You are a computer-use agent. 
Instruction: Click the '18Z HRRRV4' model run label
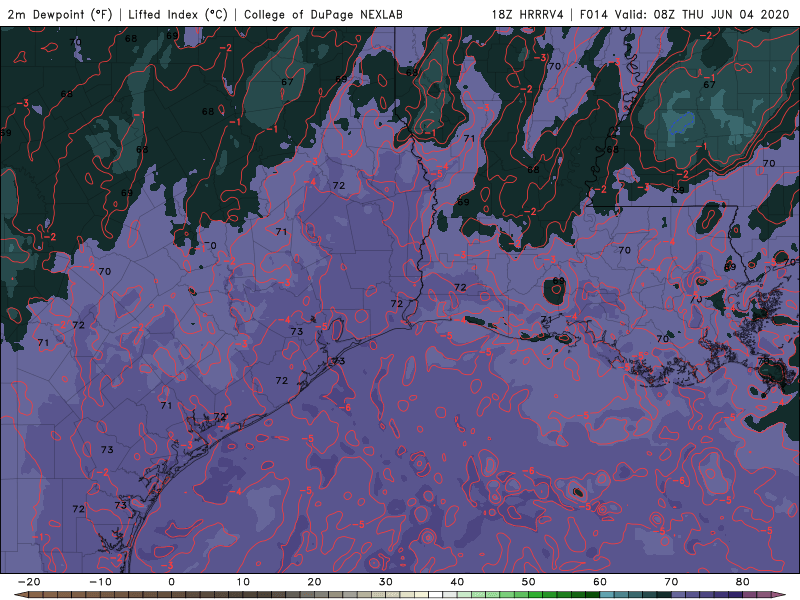(528, 14)
